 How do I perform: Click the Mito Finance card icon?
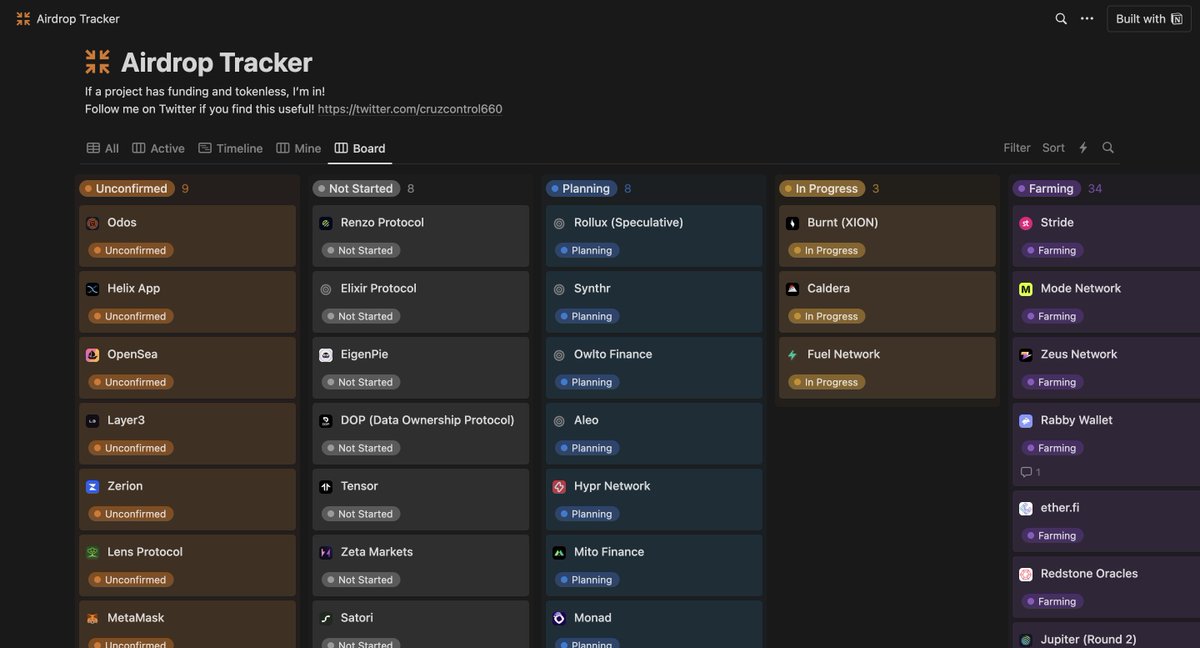559,552
